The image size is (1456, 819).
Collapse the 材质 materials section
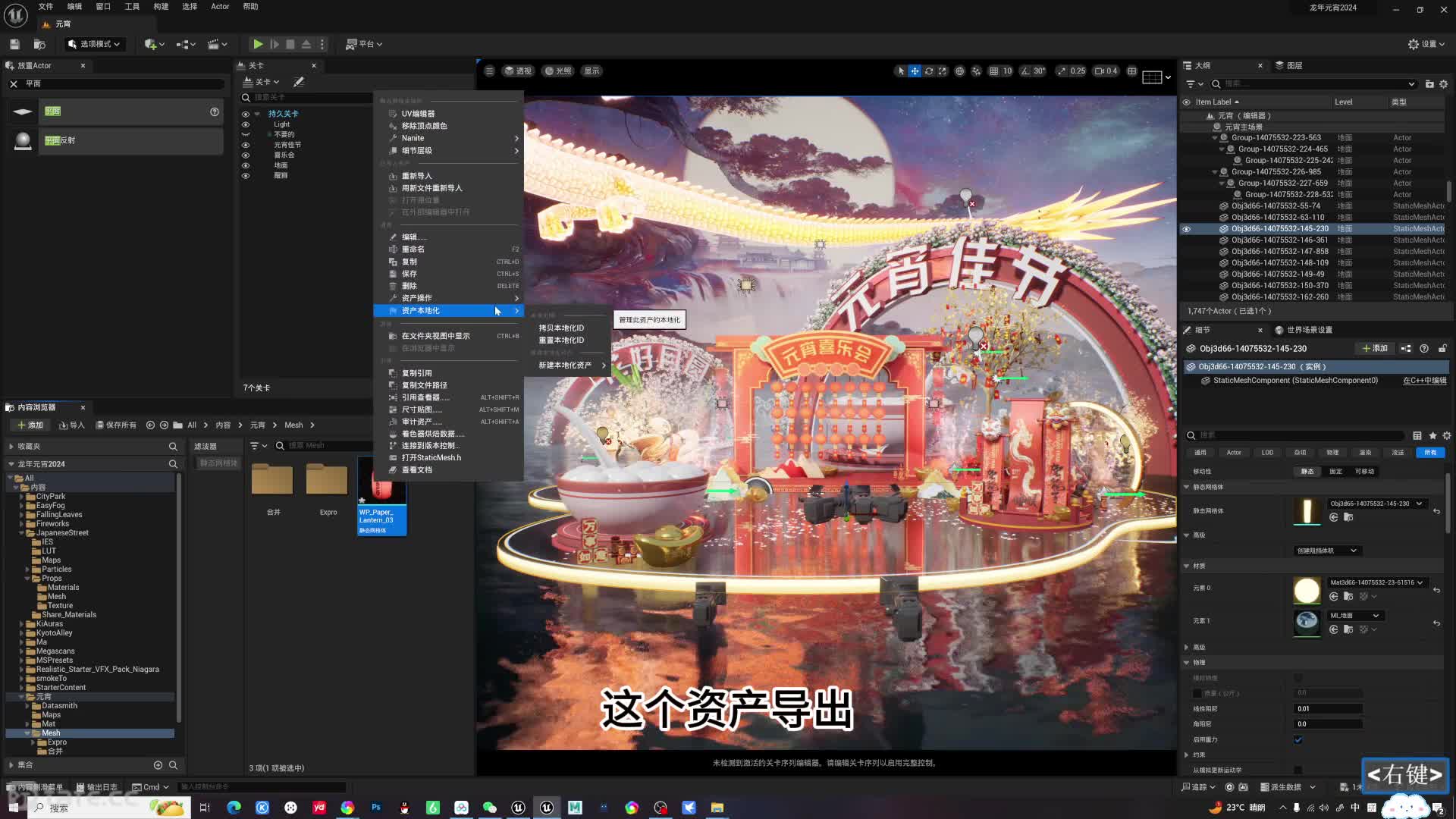(x=1187, y=566)
